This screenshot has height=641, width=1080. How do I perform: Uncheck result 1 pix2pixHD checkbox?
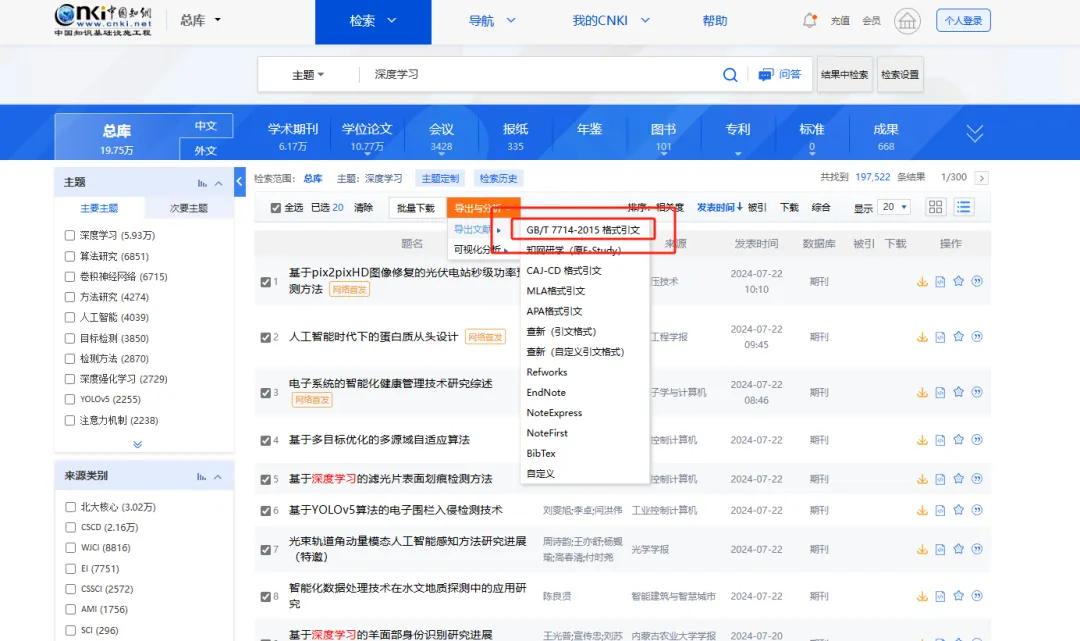(x=266, y=282)
